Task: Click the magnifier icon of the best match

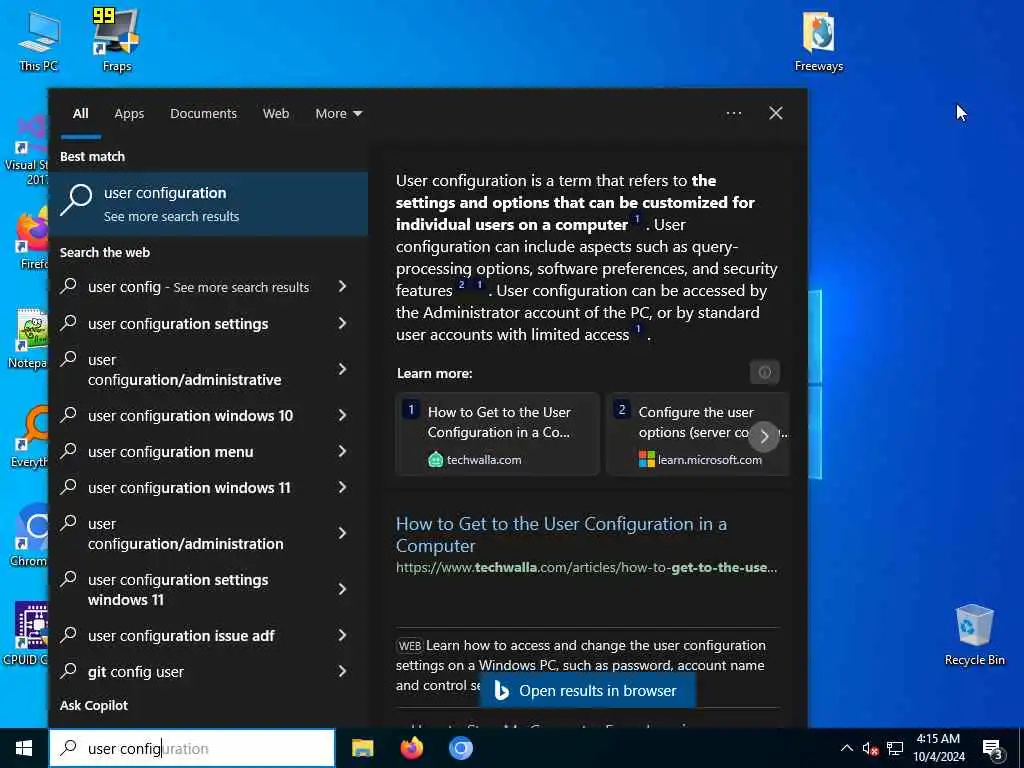Action: [x=76, y=200]
